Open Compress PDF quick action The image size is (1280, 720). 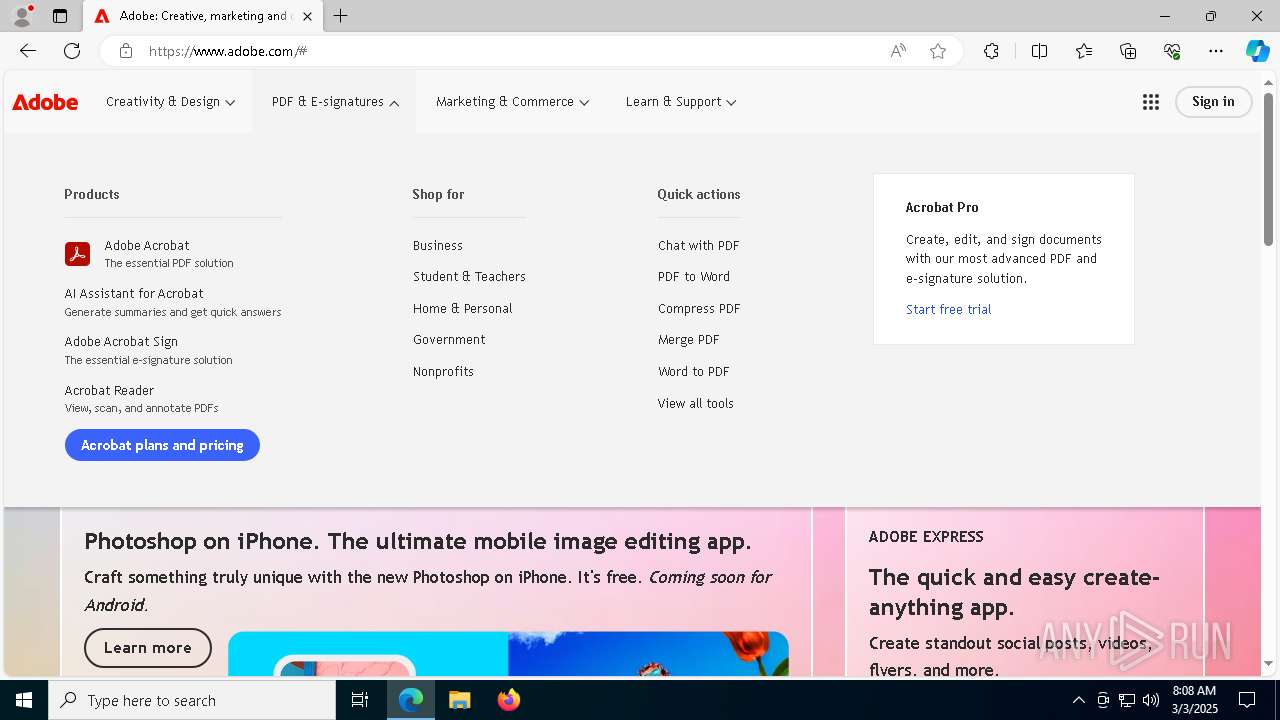[699, 308]
